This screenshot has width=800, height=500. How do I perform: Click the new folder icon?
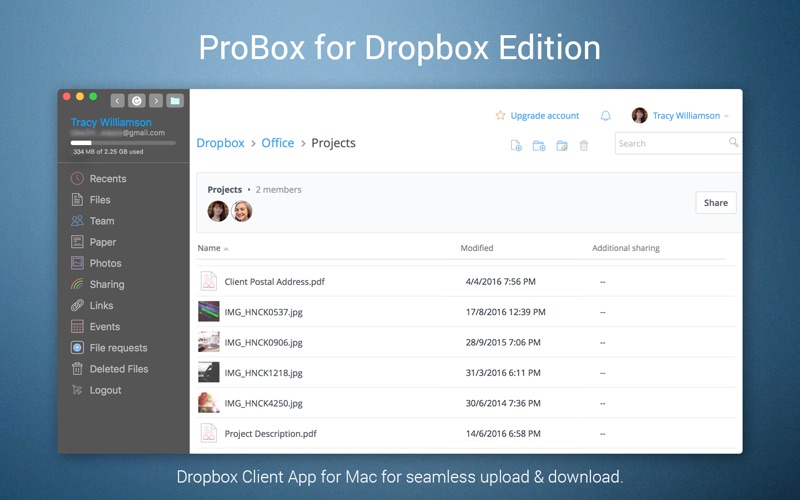(539, 145)
